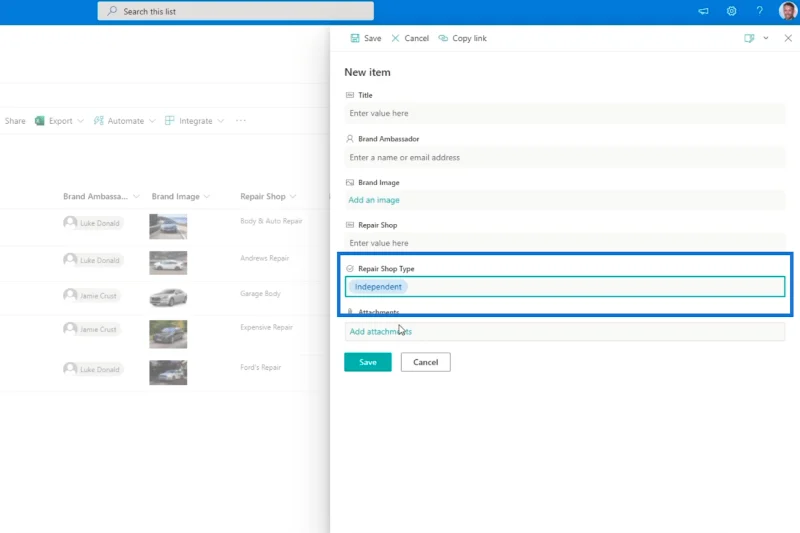Viewport: 800px width, 533px height.
Task: Click Save in the form's top command bar
Action: [366, 38]
